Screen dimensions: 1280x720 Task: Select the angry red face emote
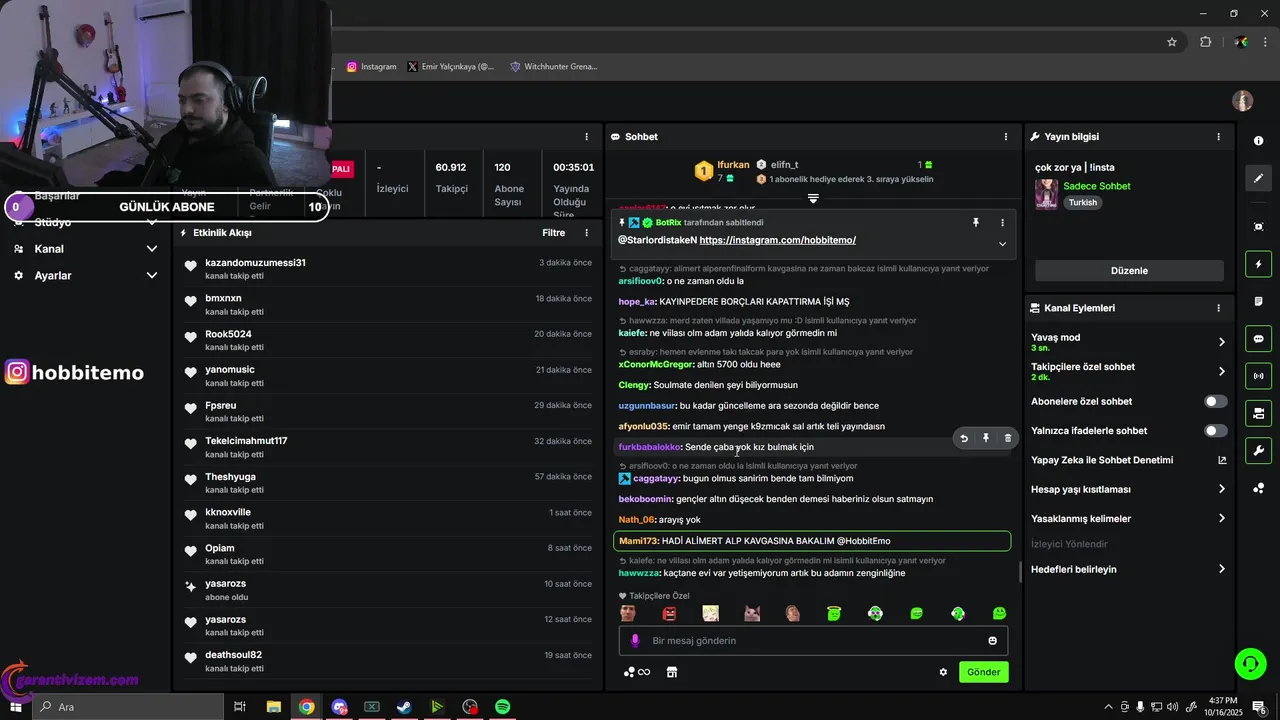click(669, 613)
